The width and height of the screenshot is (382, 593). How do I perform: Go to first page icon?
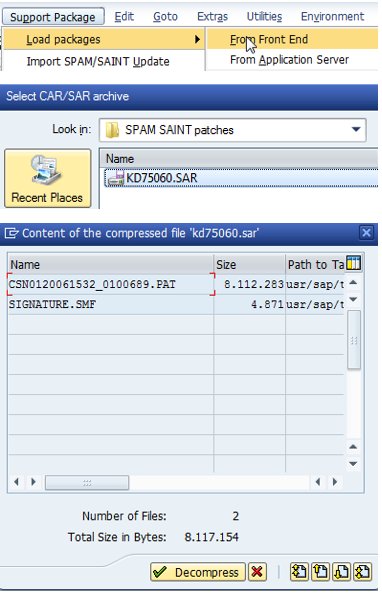[300, 572]
